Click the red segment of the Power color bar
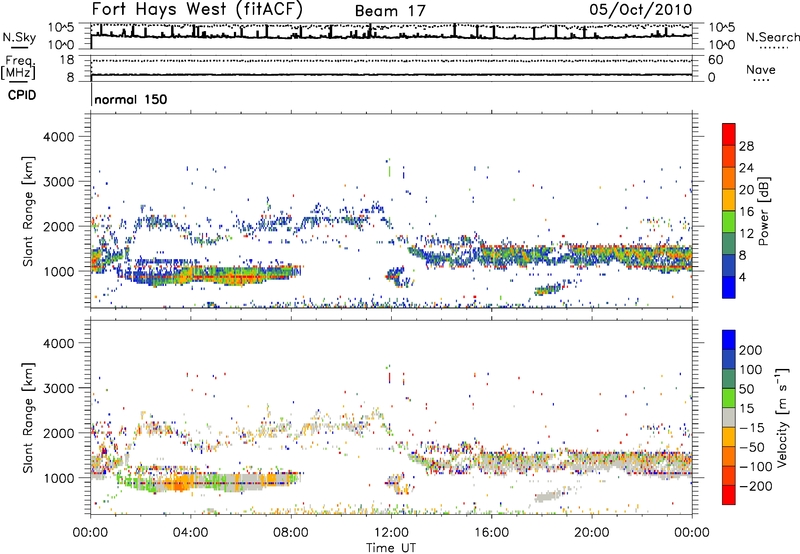The width and height of the screenshot is (800, 554). click(x=729, y=134)
